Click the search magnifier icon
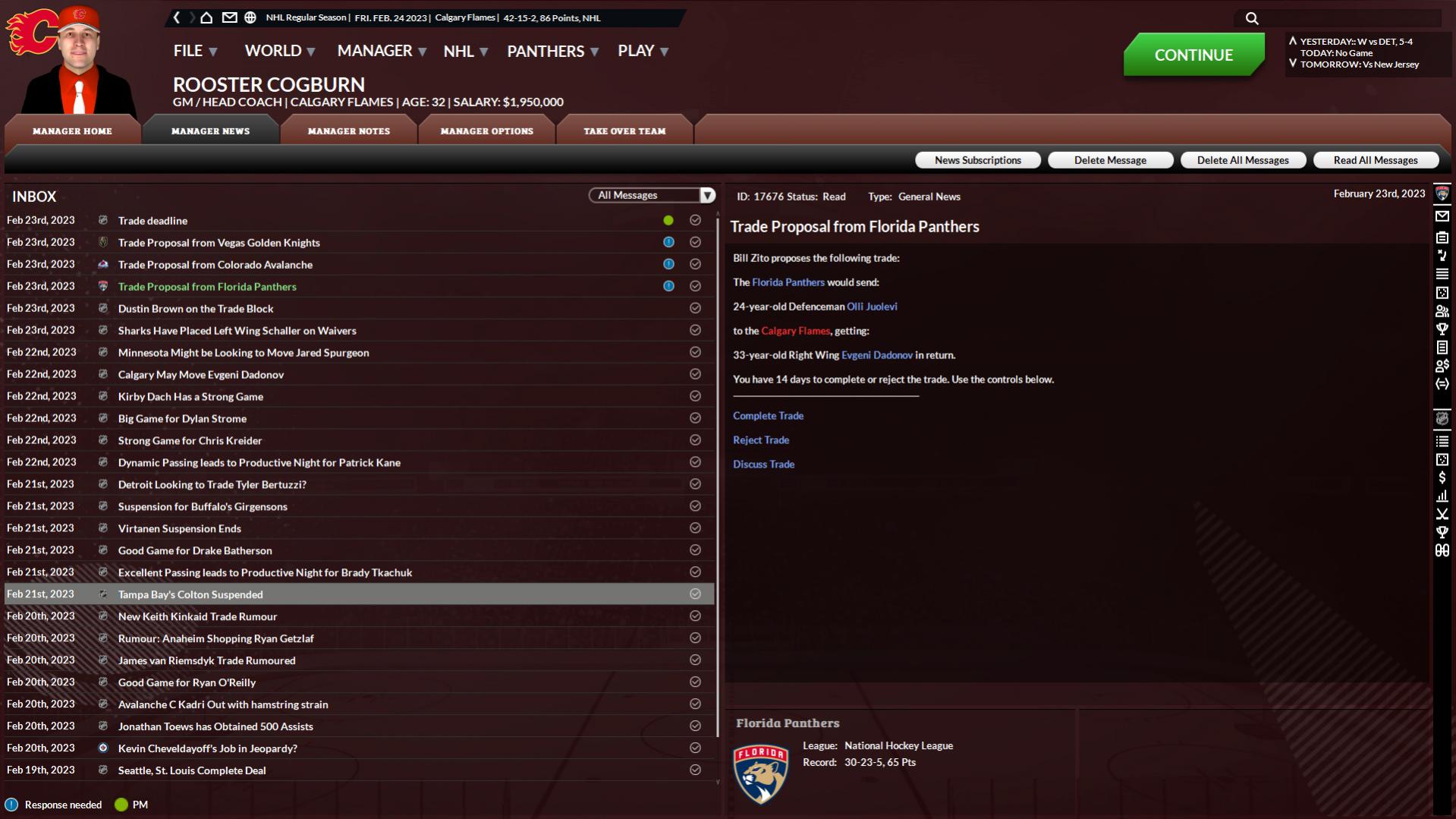This screenshot has width=1456, height=819. tap(1252, 18)
